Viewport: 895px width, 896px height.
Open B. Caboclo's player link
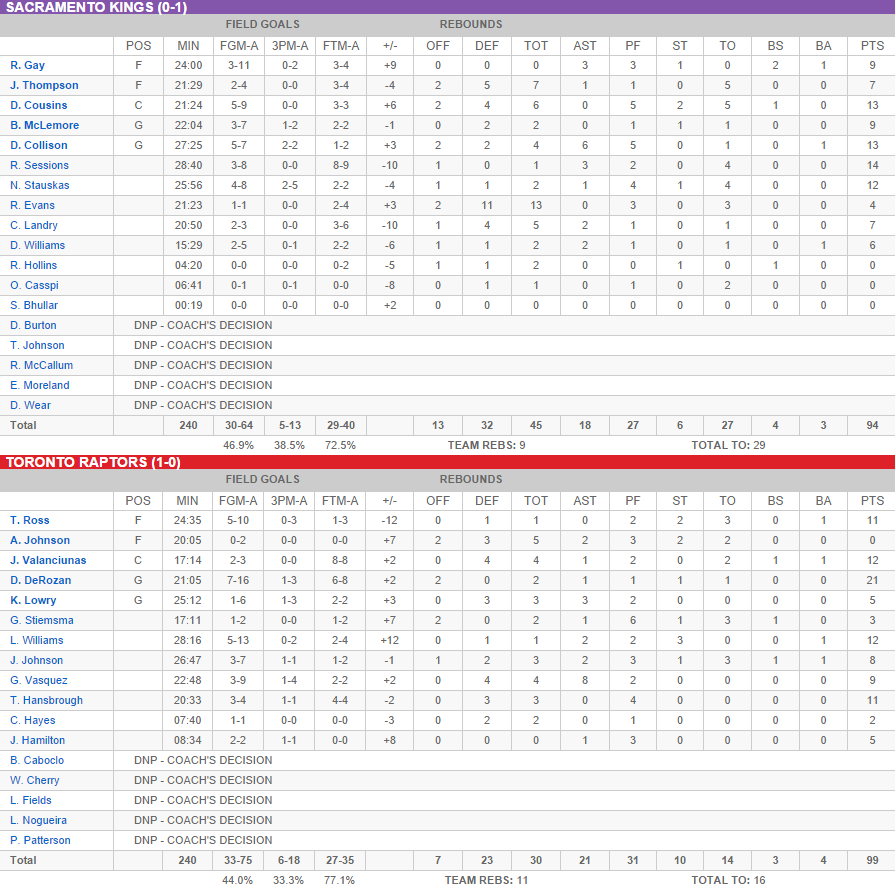(x=37, y=760)
